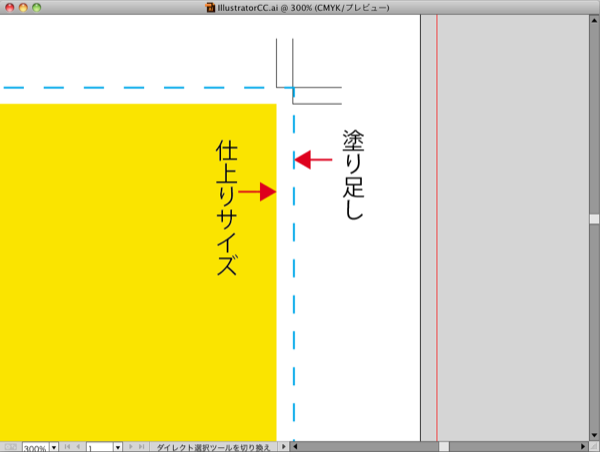
Task: Open the zoom level dropdown arrow
Action: click(54, 447)
